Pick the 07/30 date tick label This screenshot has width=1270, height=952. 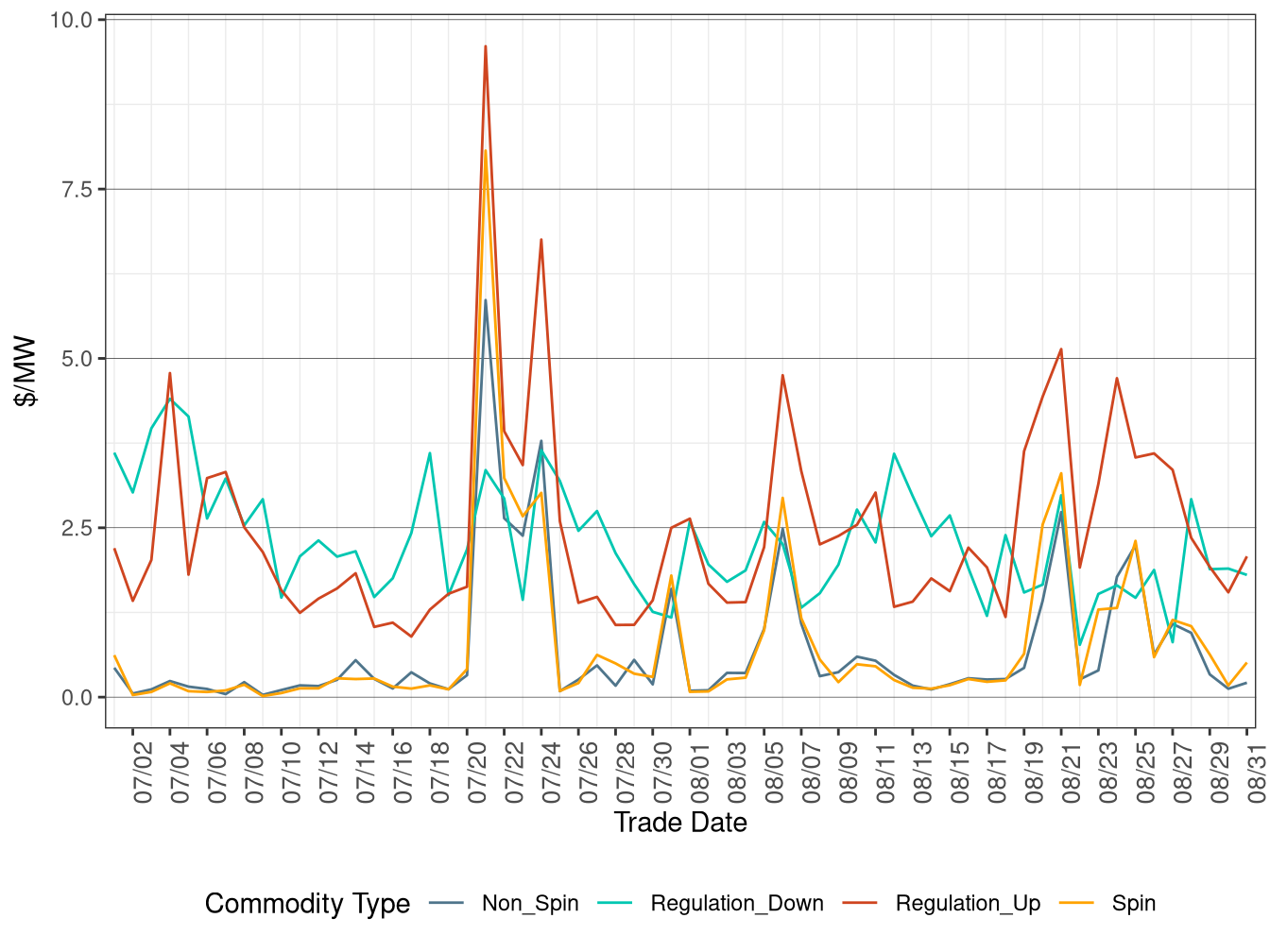click(663, 773)
